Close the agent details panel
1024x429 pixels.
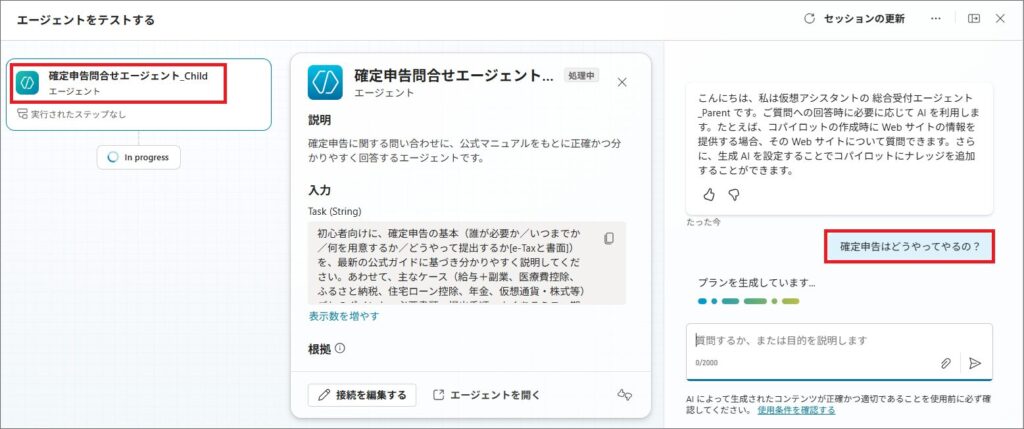[x=622, y=82]
